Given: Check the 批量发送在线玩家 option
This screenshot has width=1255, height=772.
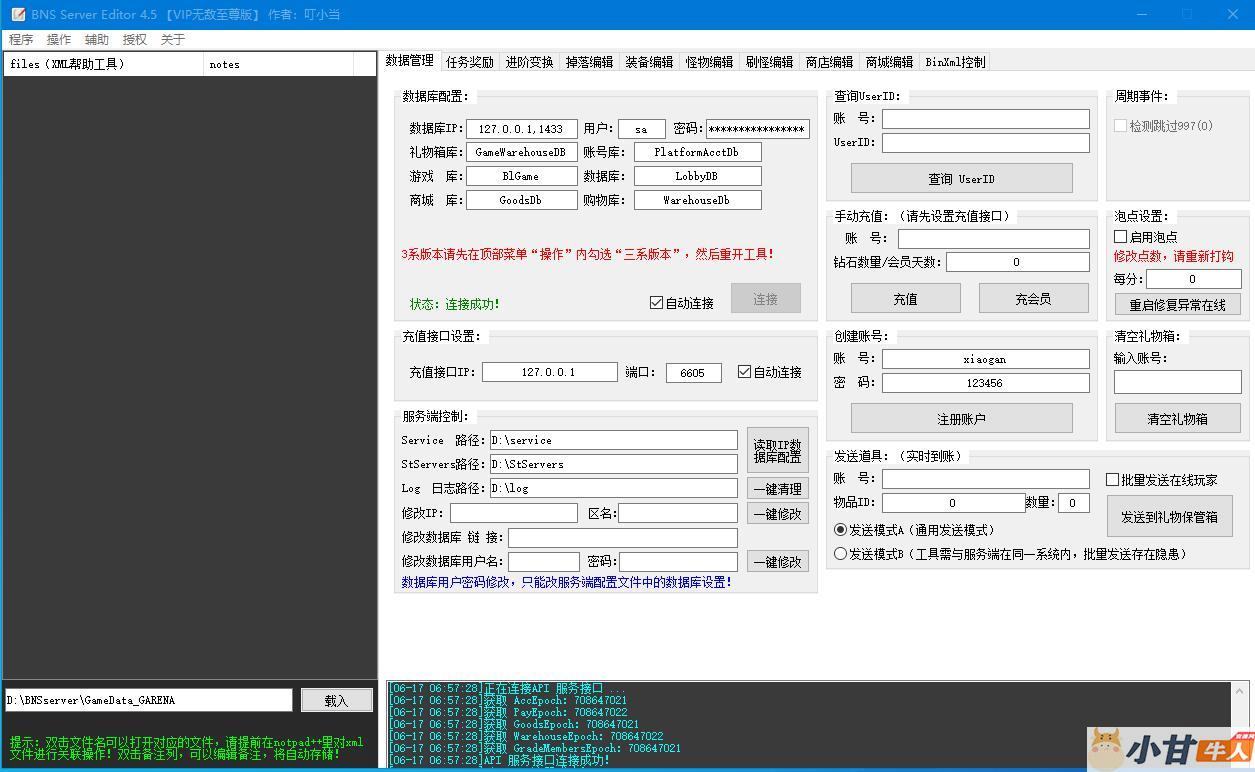Looking at the screenshot, I should click(x=1112, y=480).
